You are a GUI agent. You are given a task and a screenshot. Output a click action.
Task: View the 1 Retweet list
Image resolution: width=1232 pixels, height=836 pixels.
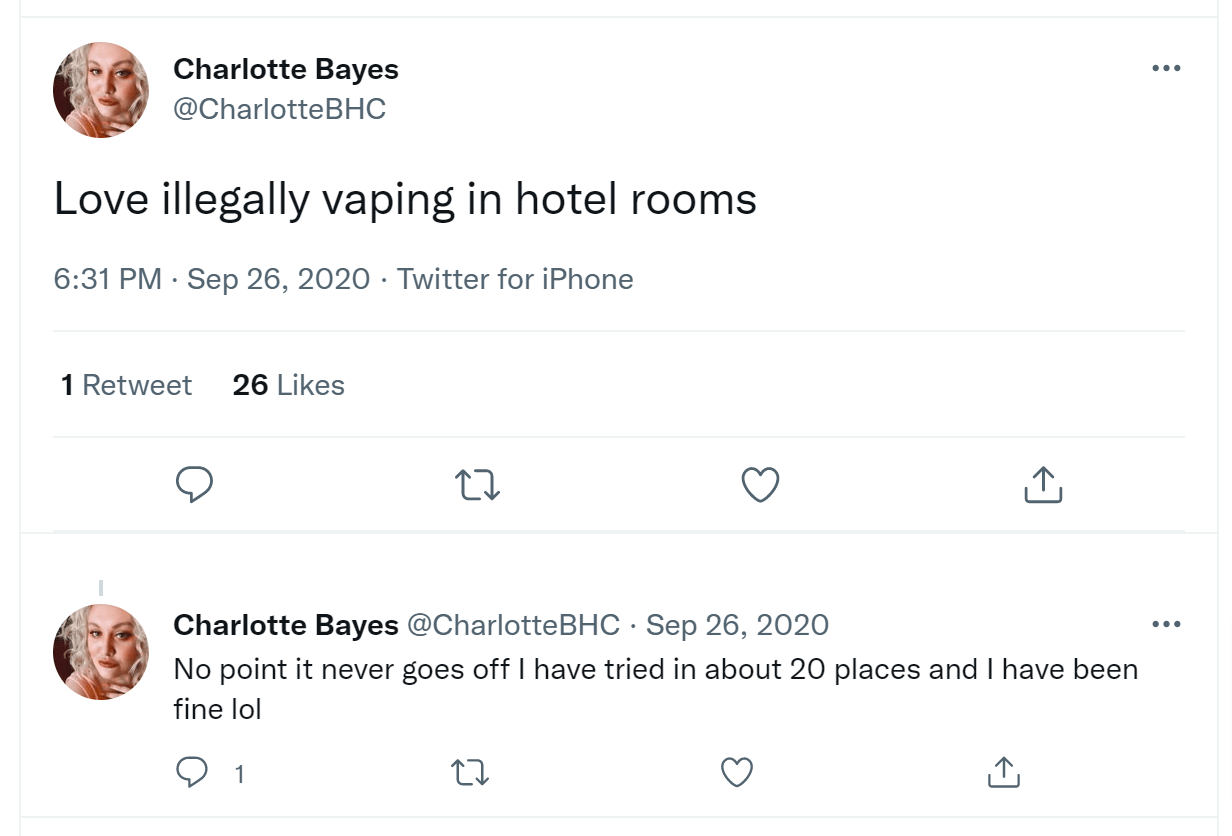126,385
